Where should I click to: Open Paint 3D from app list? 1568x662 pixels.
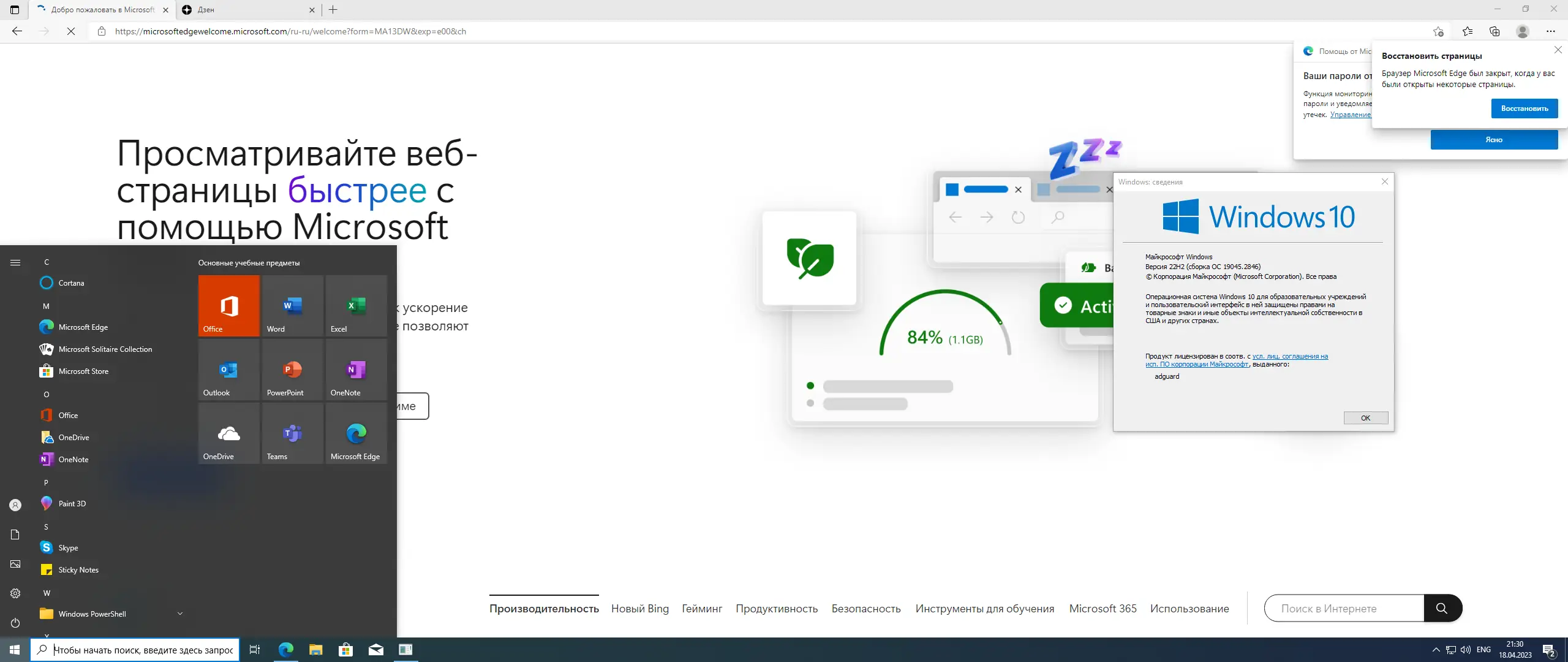pyautogui.click(x=72, y=503)
